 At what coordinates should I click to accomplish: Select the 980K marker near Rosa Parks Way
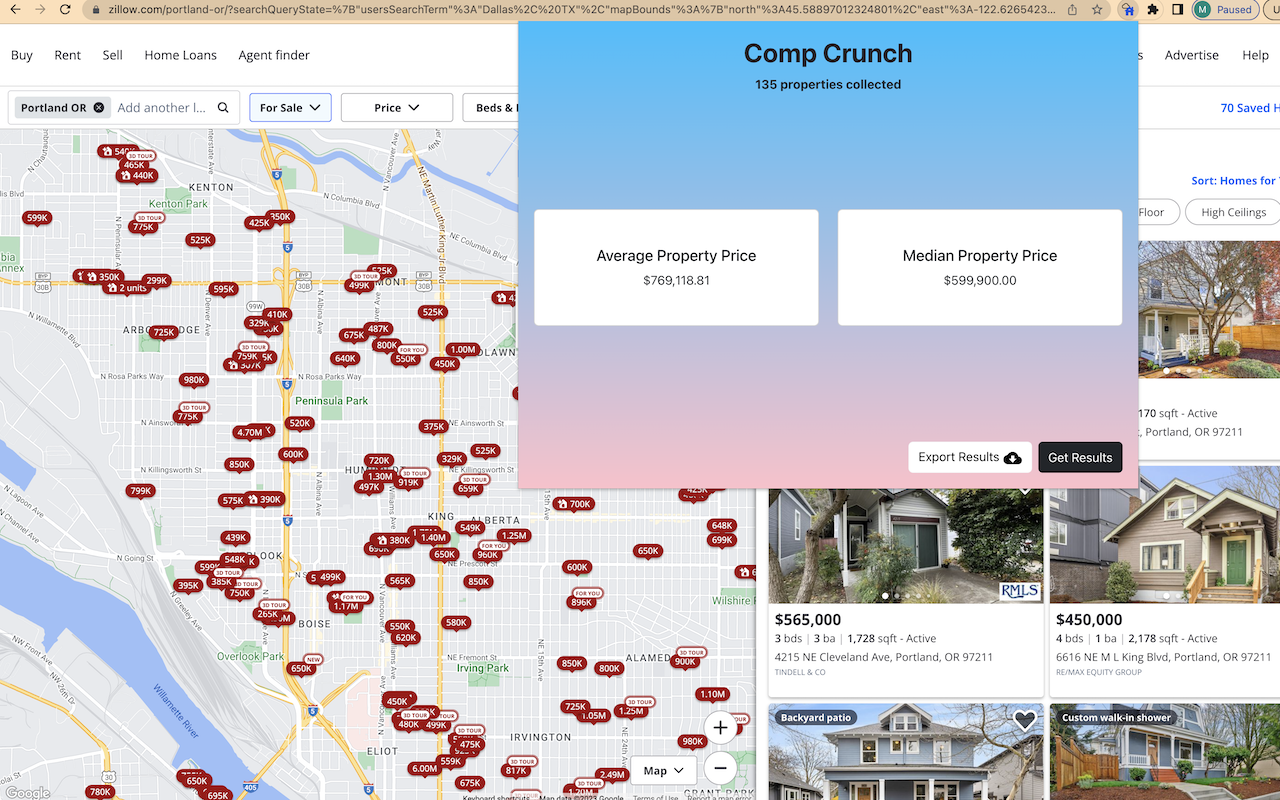tap(193, 380)
